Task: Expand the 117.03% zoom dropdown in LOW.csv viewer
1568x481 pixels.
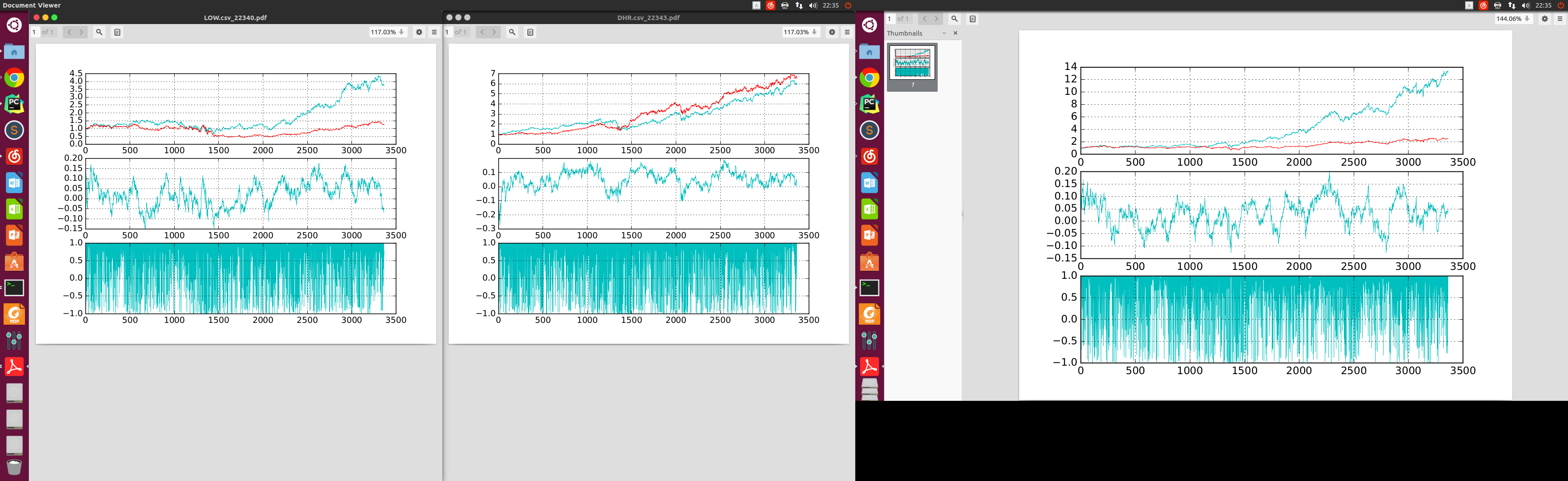Action: (401, 32)
